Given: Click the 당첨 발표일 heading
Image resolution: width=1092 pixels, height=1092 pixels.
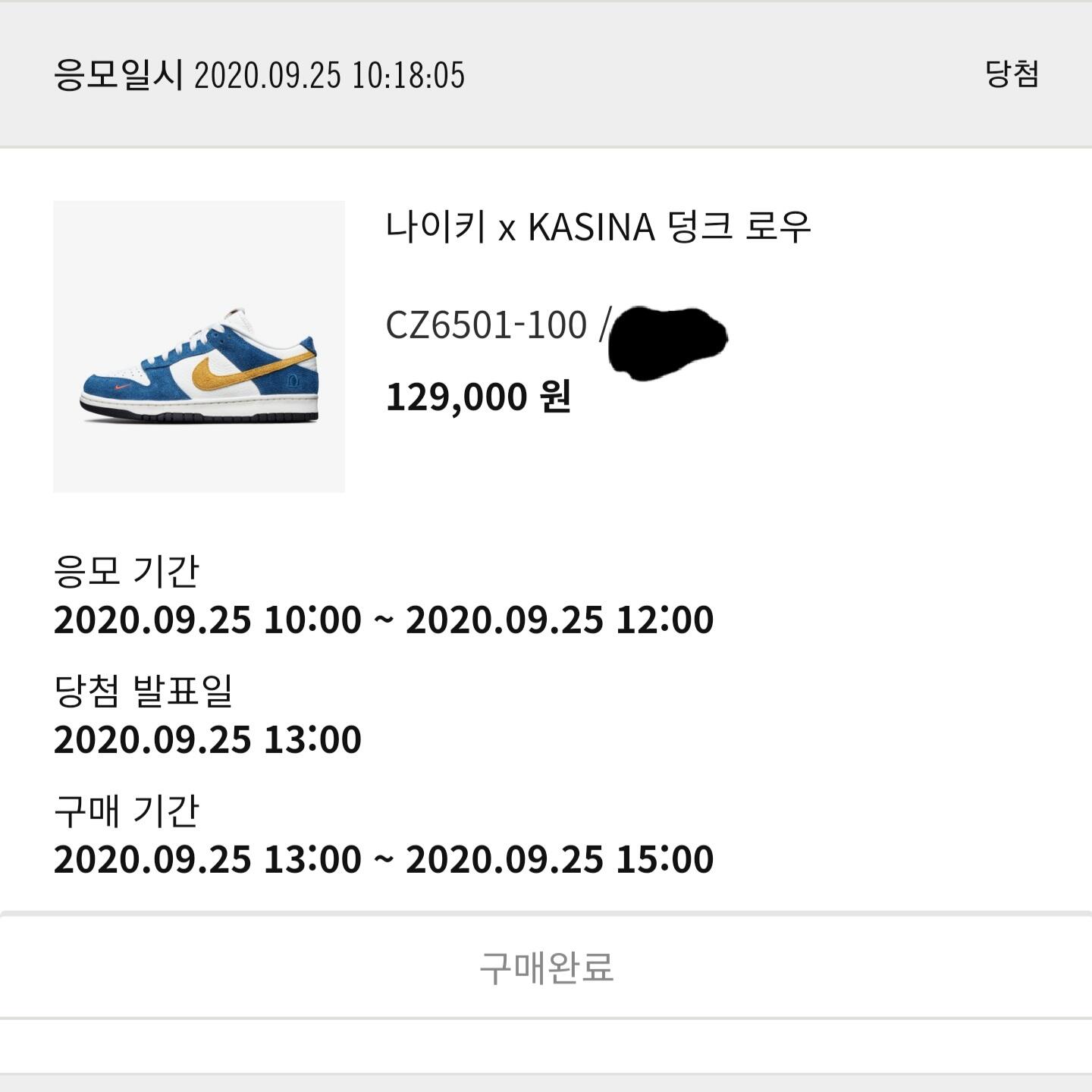Looking at the screenshot, I should click(x=143, y=691).
